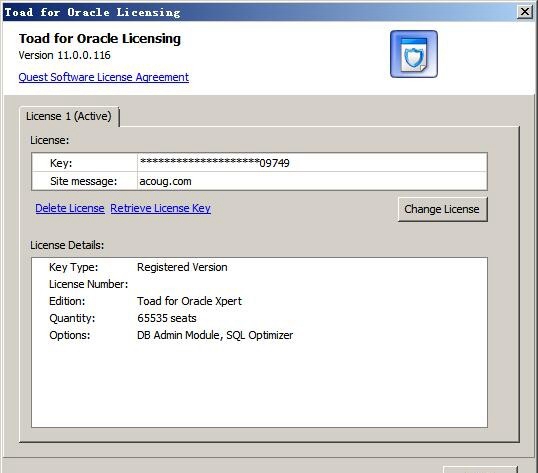The height and width of the screenshot is (473, 538).
Task: Click the '65535 seats' quantity value
Action: tap(167, 318)
